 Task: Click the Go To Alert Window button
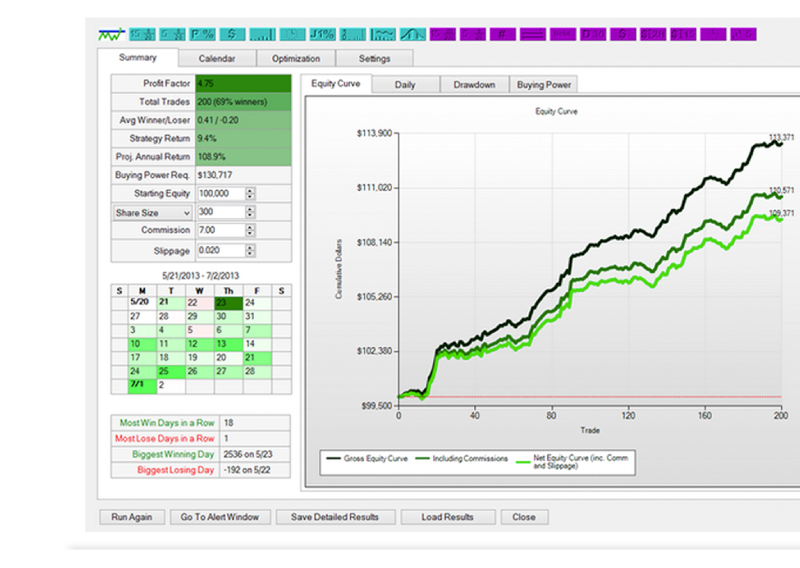click(x=219, y=517)
